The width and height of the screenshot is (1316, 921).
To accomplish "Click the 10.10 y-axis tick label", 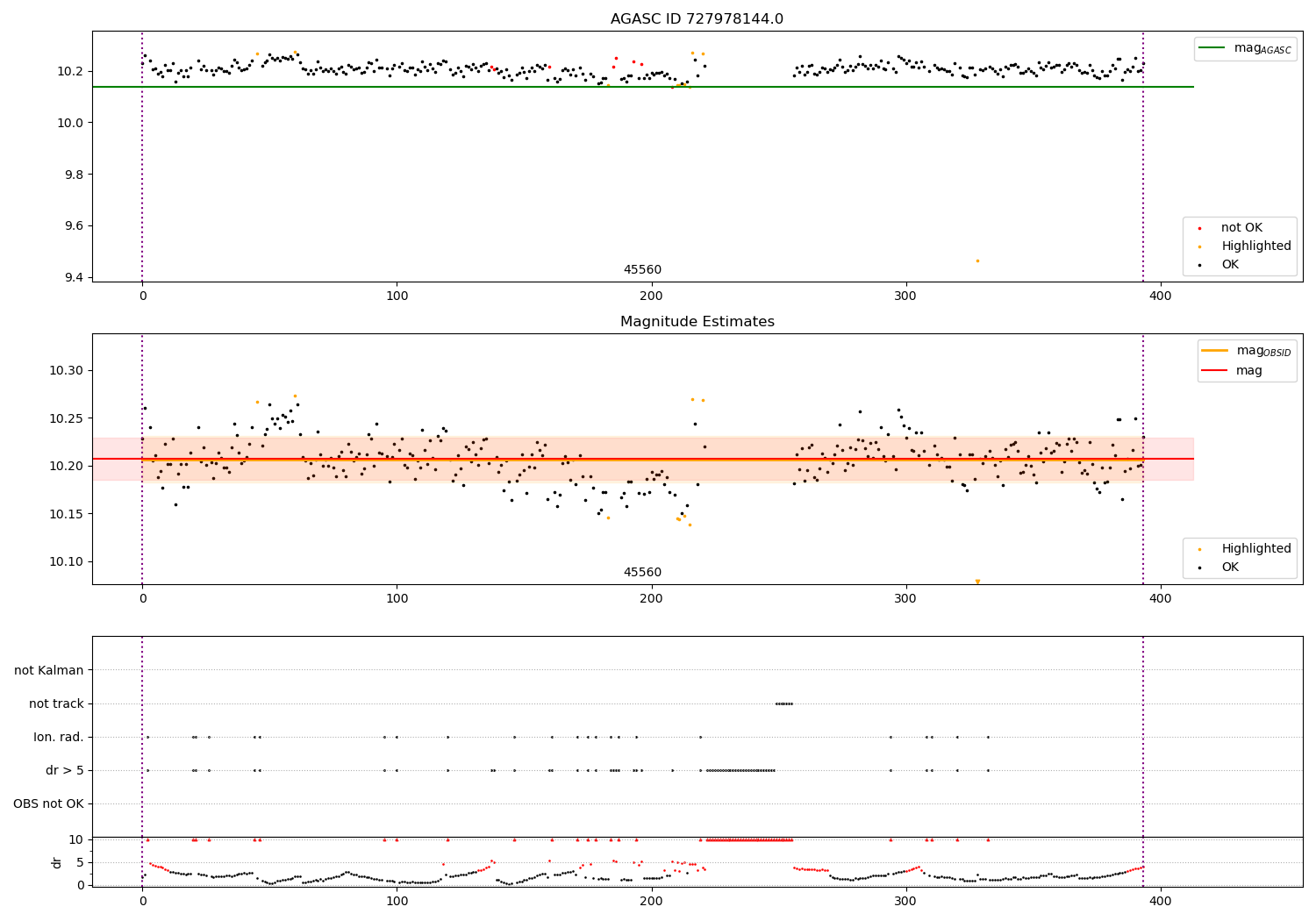I will pyautogui.click(x=67, y=561).
